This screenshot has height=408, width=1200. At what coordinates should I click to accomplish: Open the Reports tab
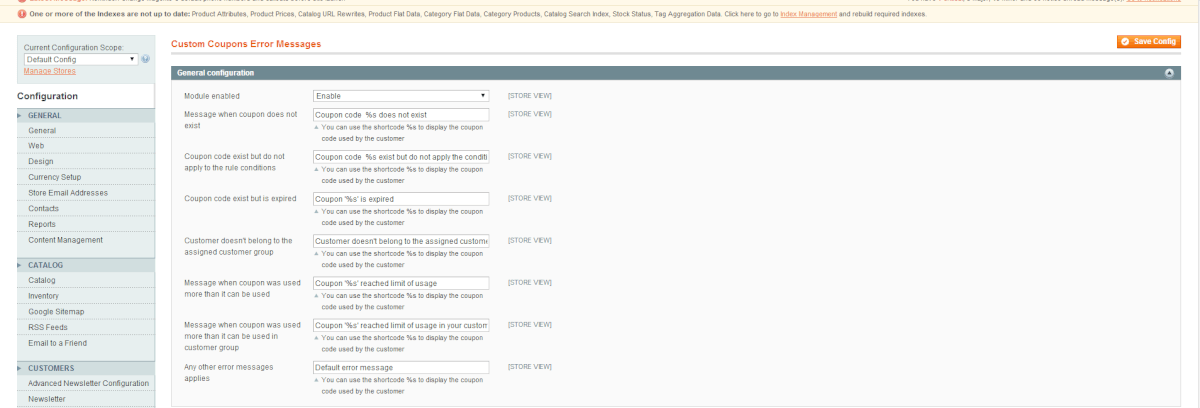pos(85,224)
